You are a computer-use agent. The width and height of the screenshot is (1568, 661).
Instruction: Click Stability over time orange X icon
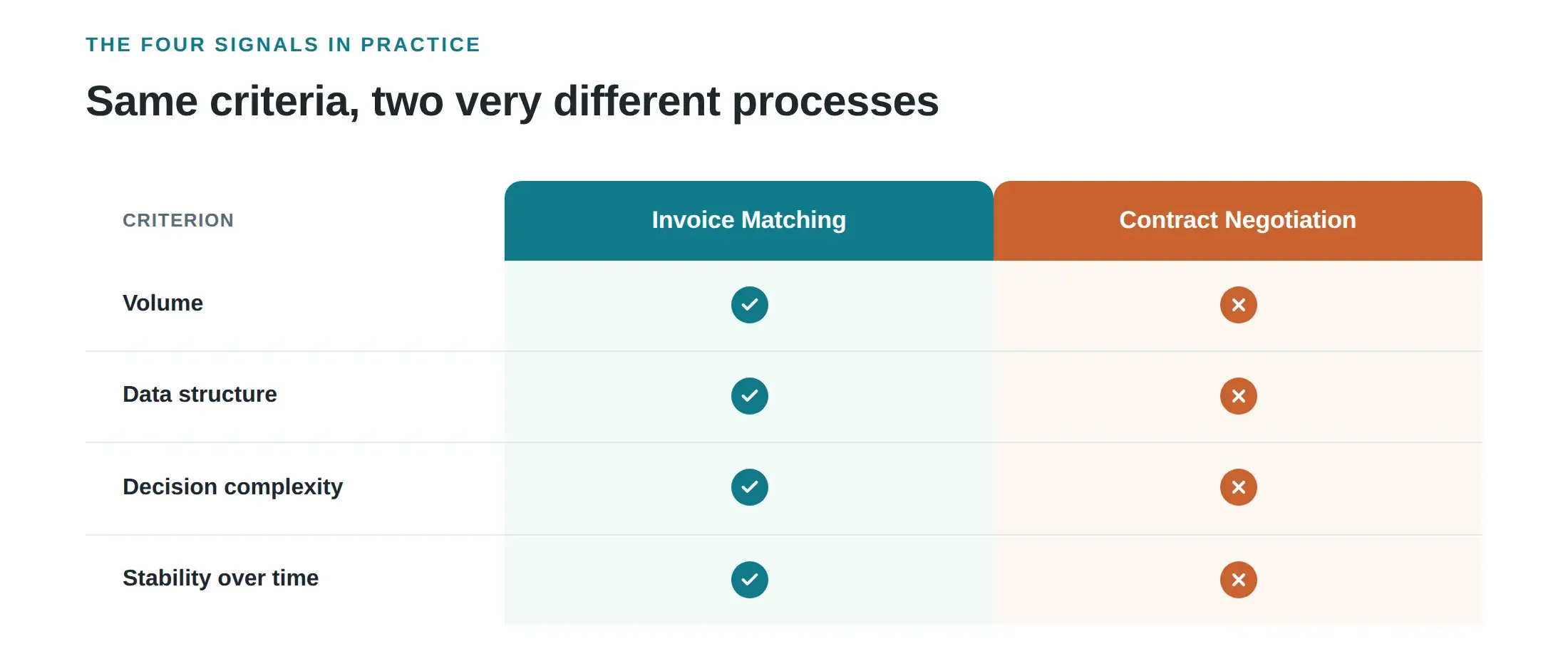click(1238, 580)
